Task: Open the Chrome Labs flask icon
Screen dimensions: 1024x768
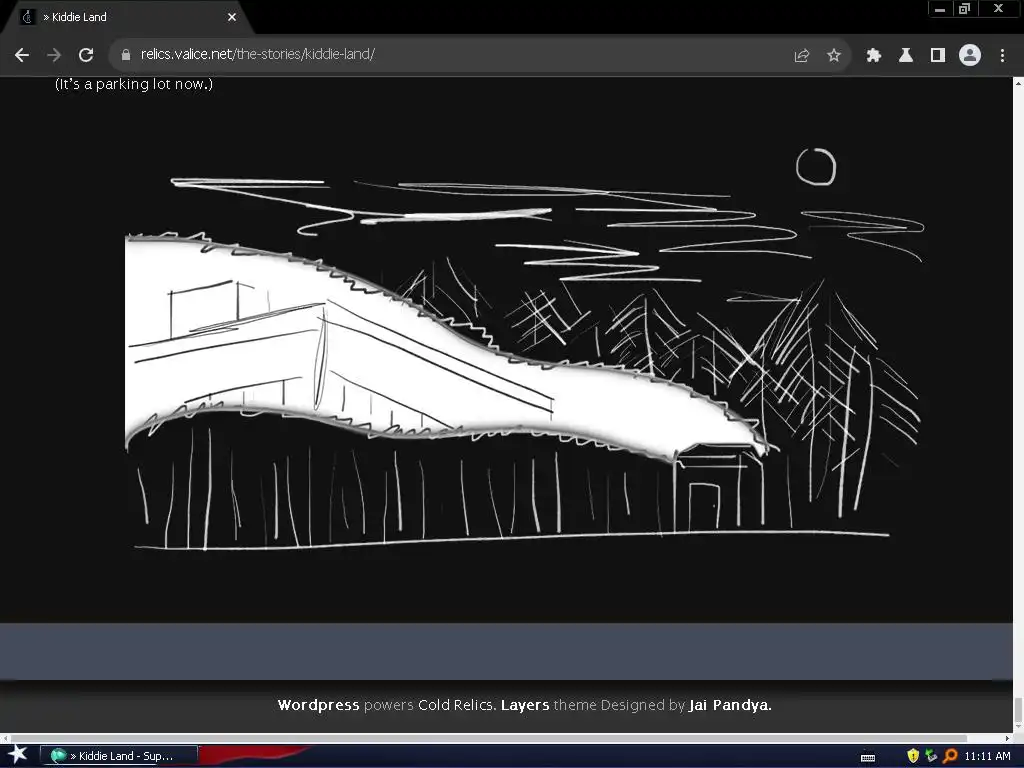Action: click(906, 56)
